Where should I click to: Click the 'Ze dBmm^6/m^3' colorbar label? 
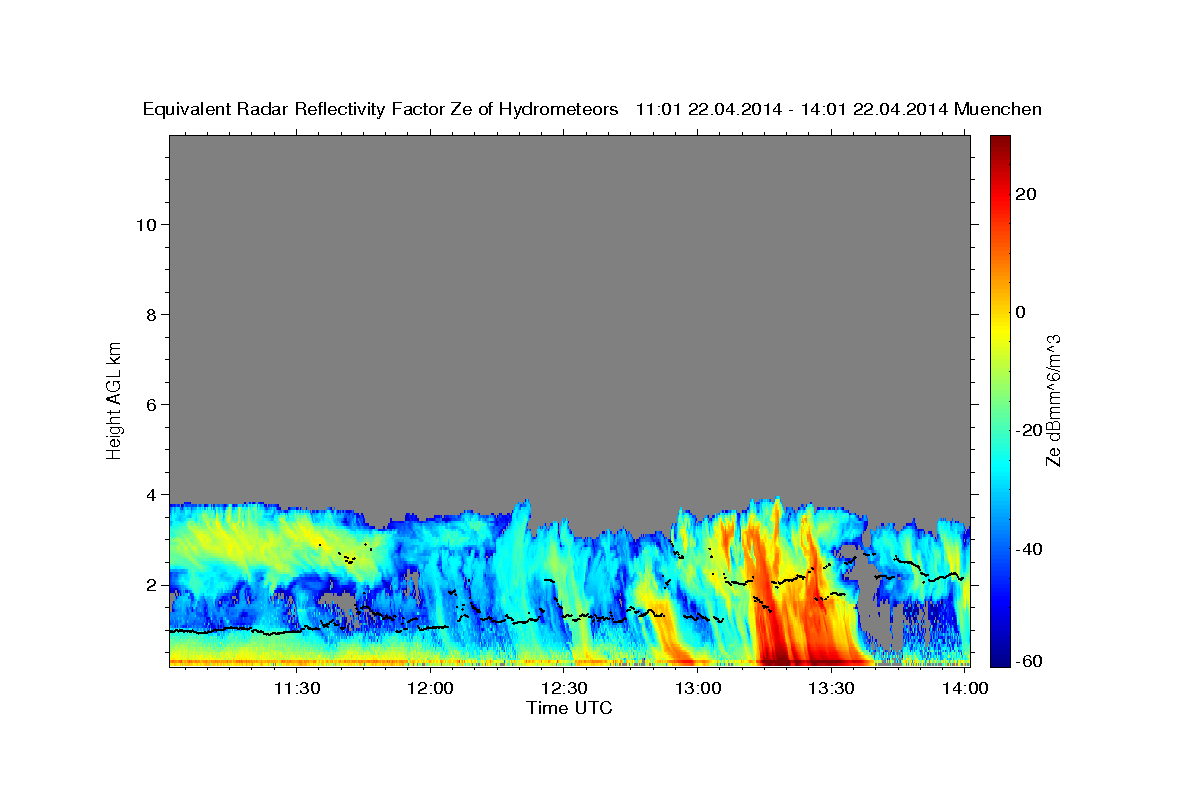click(x=1054, y=400)
